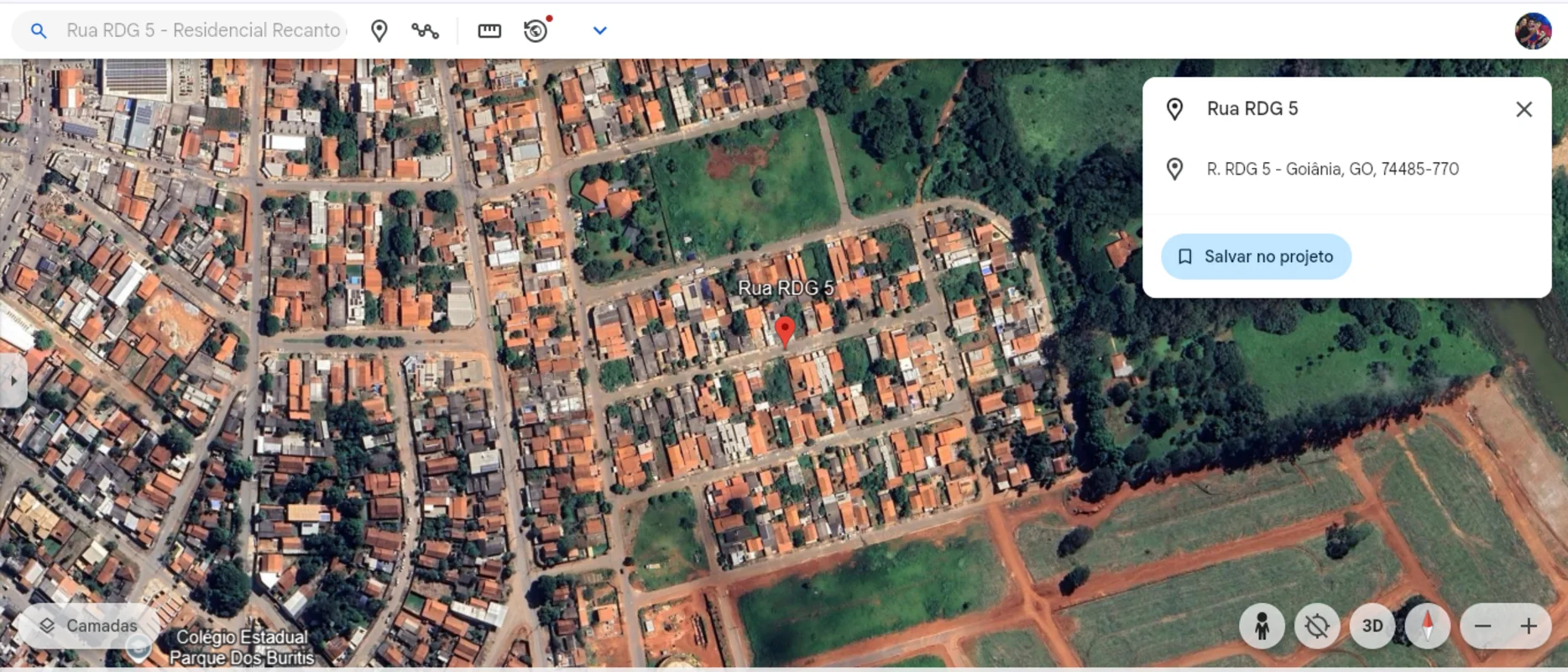This screenshot has width=1568, height=672.
Task: Activate Street View pegman
Action: click(x=1262, y=626)
